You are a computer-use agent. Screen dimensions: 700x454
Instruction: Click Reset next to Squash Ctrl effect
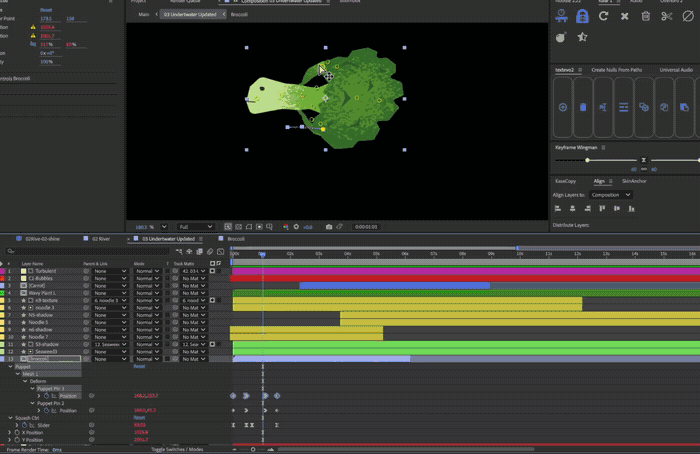pyautogui.click(x=139, y=418)
